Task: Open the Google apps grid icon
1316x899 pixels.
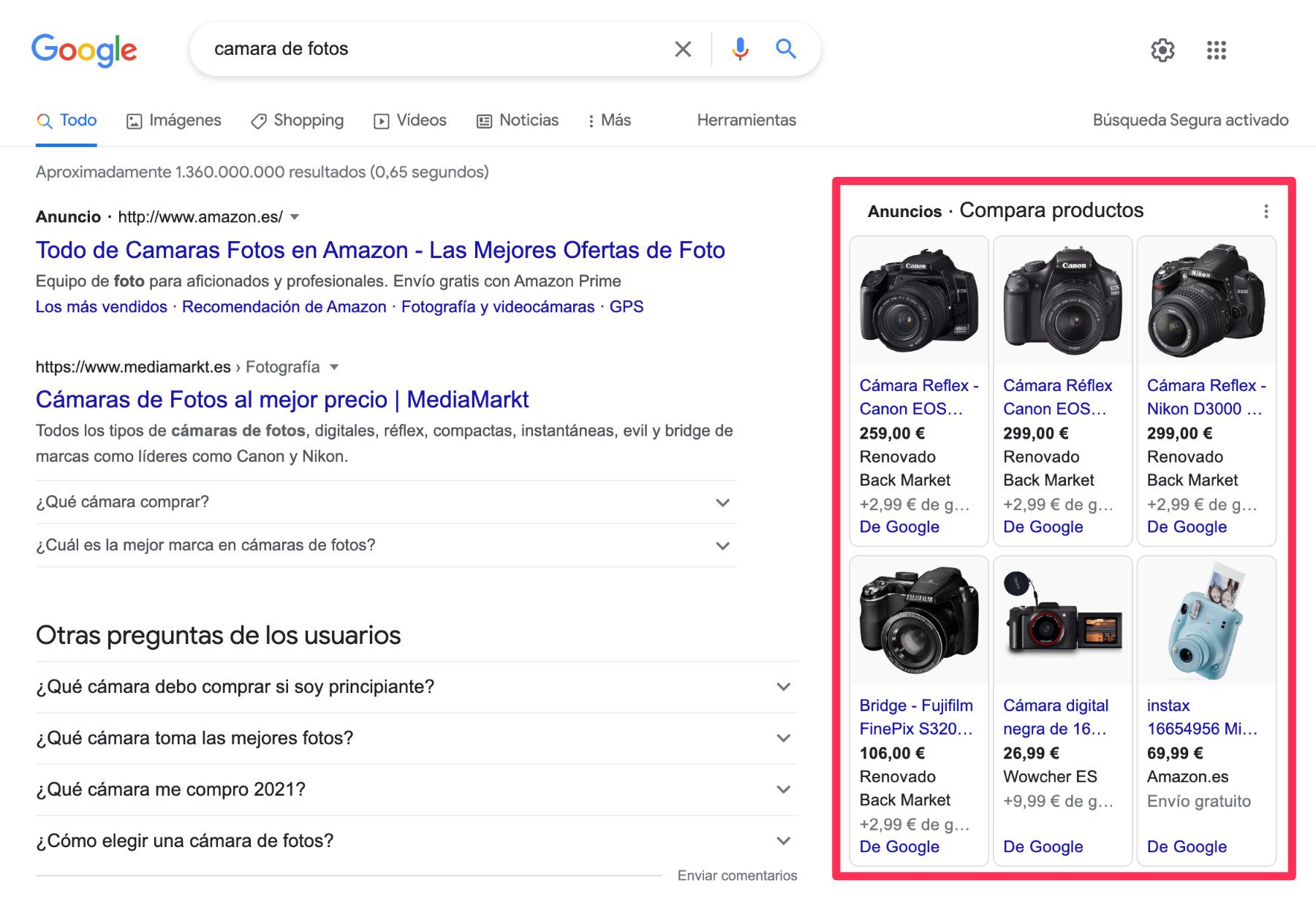Action: coord(1217,50)
